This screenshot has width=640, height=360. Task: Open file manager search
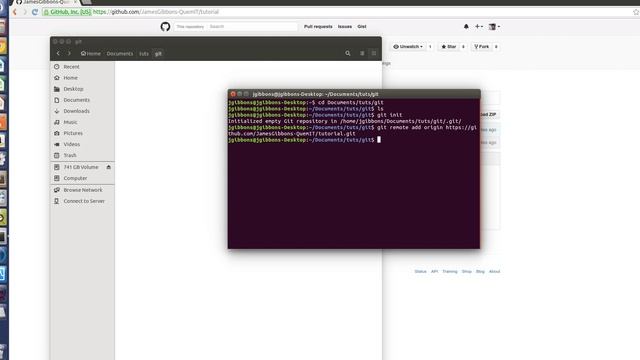348,53
